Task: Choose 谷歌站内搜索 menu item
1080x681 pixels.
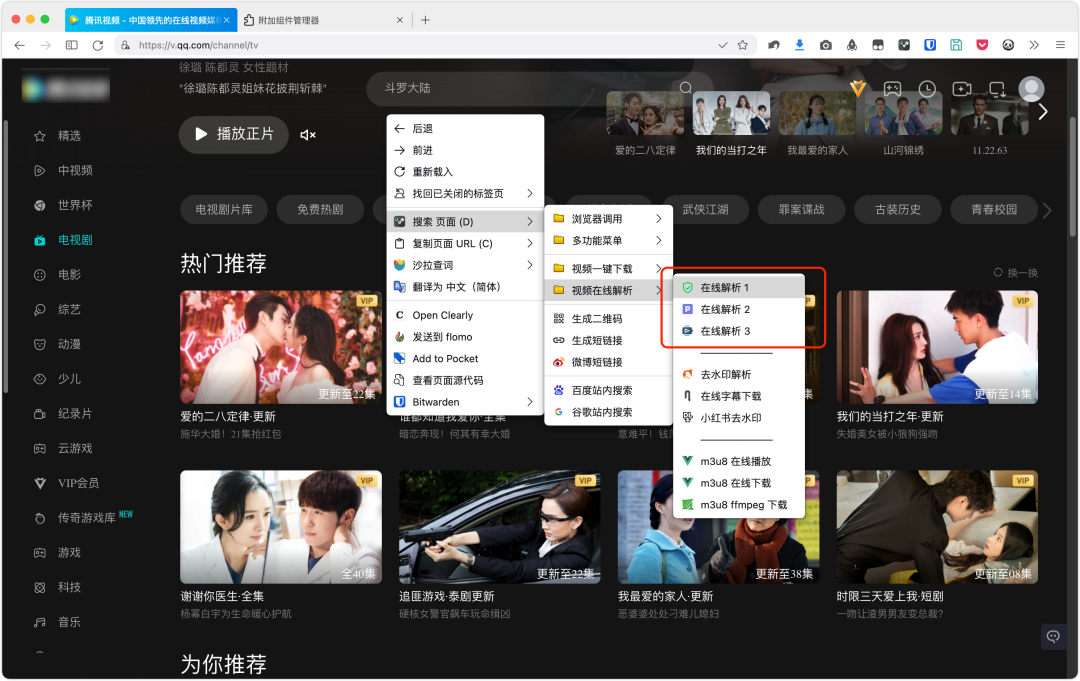Action: click(x=608, y=412)
